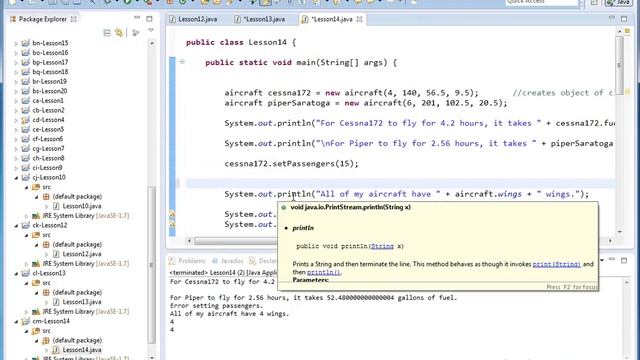Click yellow overview ruler marker near aircraft line
This screenshot has height=360, width=640.
628,92
